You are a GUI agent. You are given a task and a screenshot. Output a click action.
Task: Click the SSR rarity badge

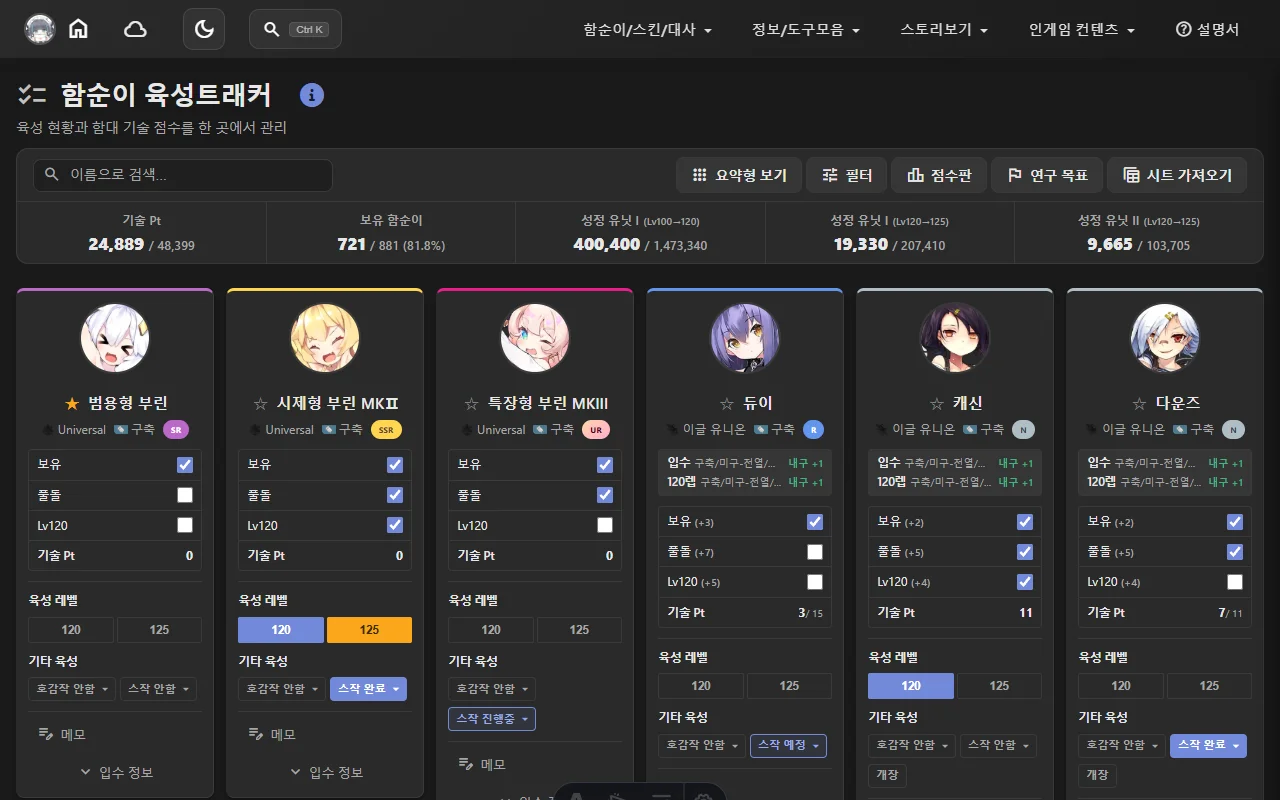point(386,430)
